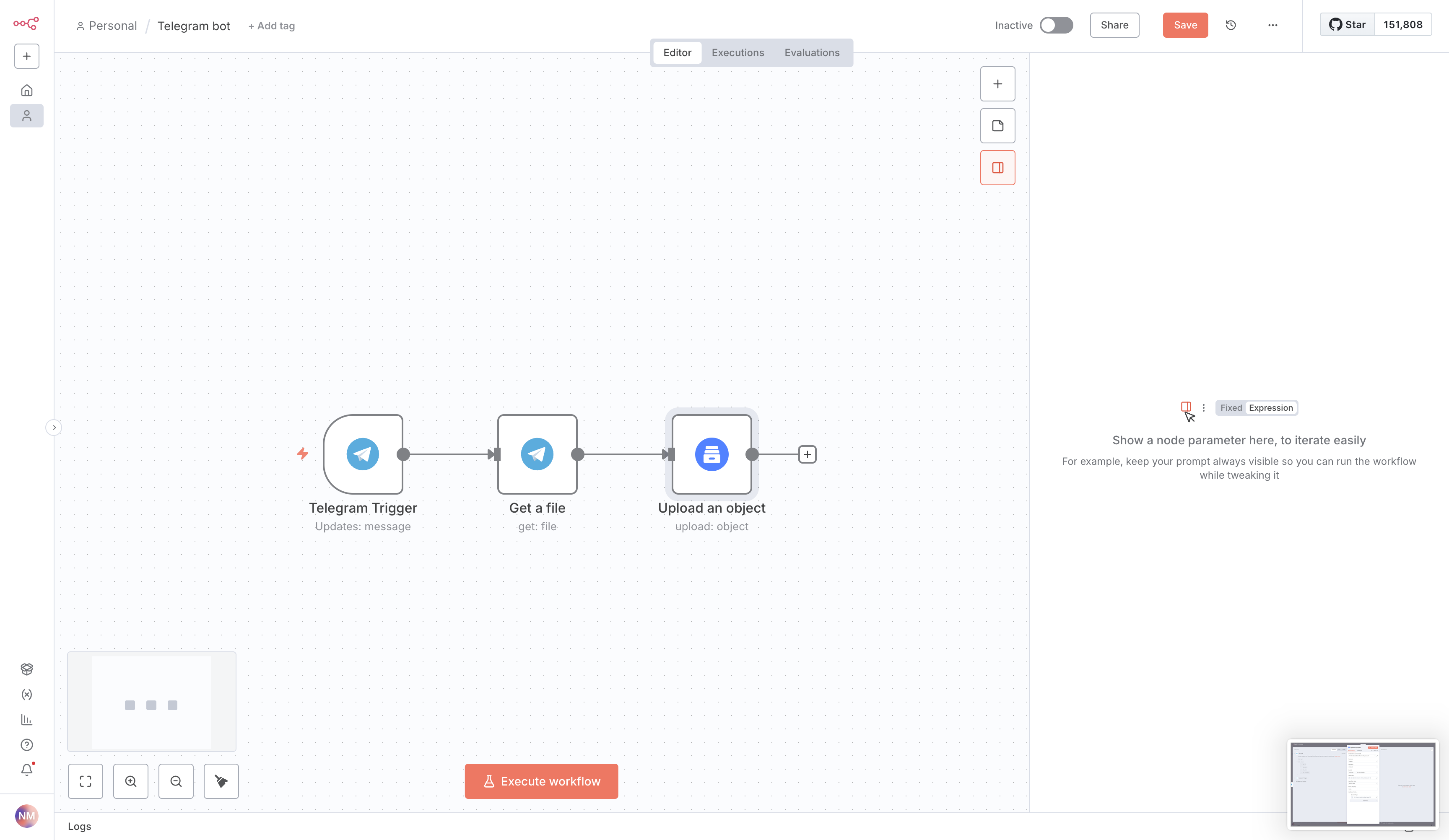
Task: Add a sticky note to canvas
Action: coord(997,126)
